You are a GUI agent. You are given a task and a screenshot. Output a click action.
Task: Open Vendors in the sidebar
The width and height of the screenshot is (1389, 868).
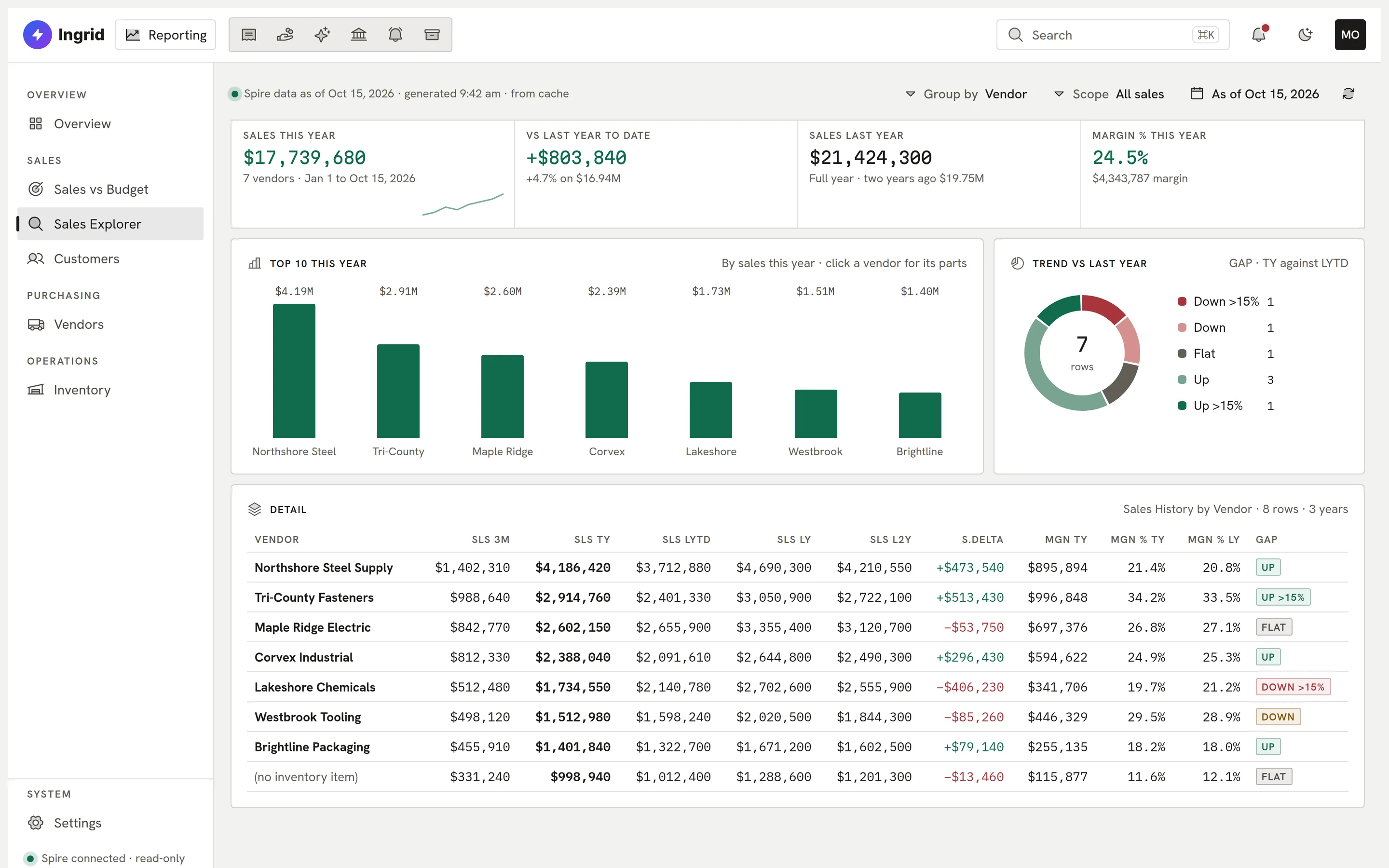tap(110, 325)
